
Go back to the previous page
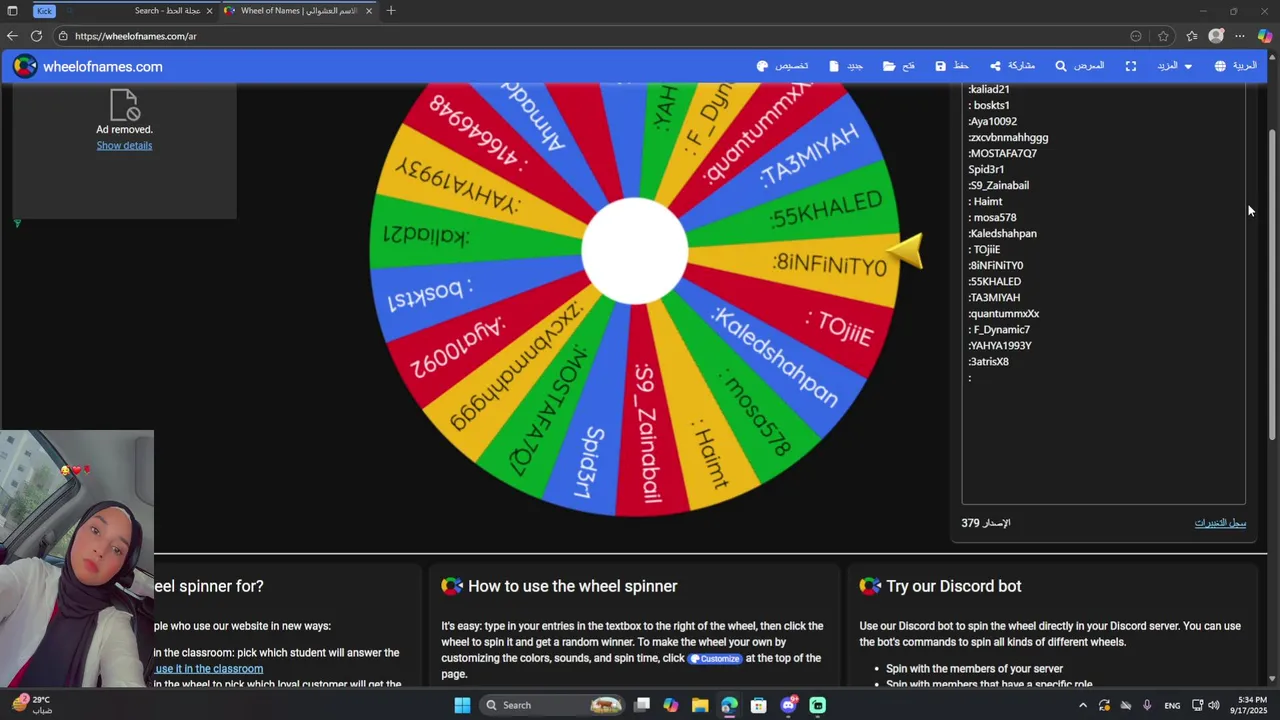13,36
